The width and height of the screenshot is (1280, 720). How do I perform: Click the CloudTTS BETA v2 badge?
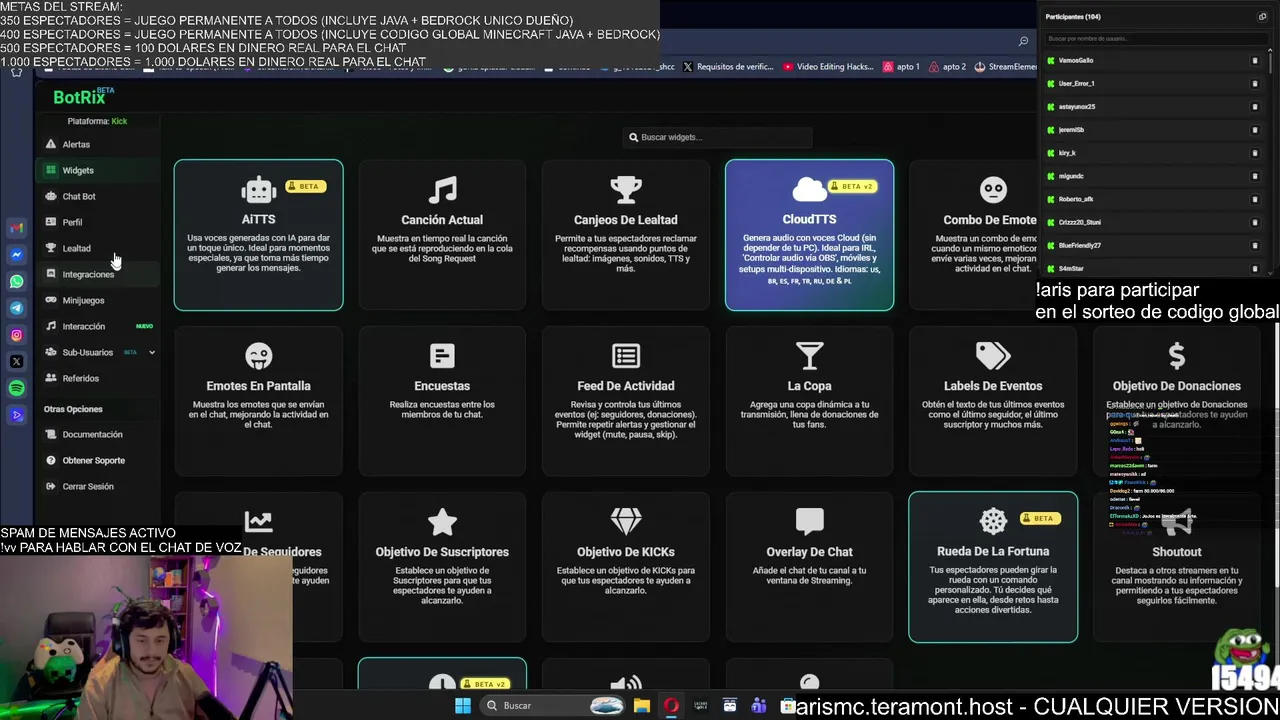click(853, 186)
